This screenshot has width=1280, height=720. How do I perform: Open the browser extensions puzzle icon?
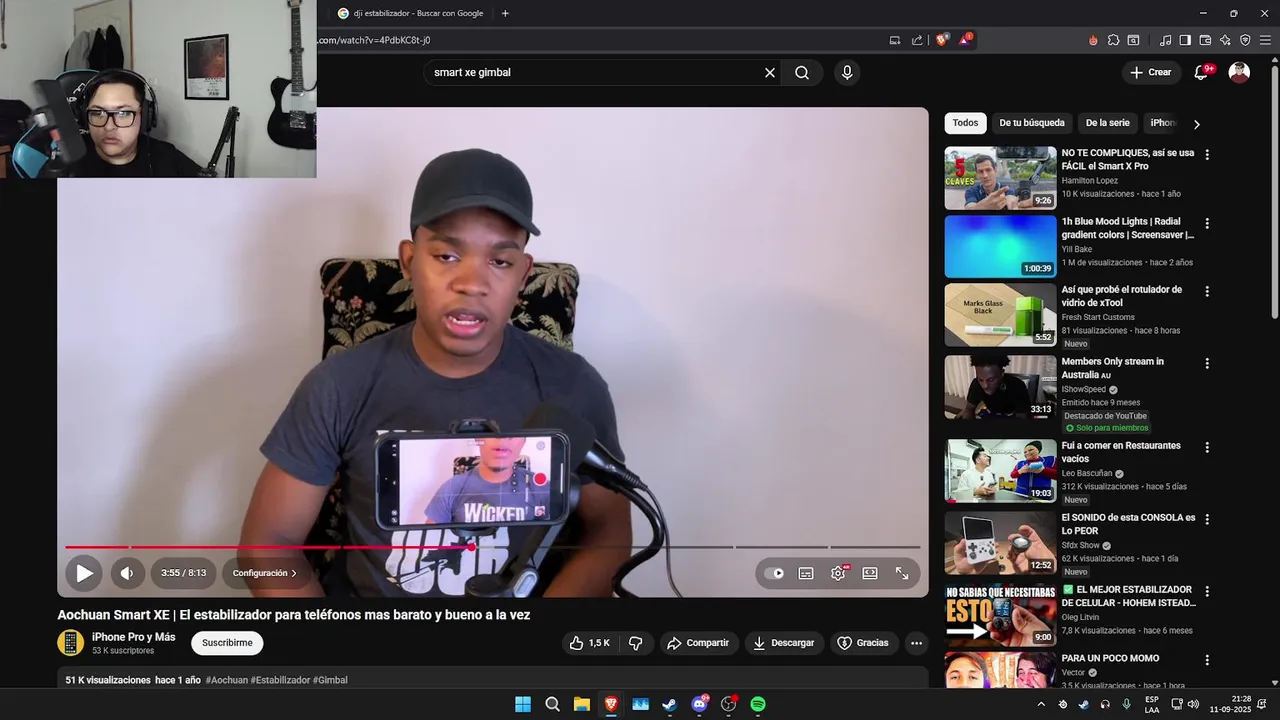[x=1113, y=40]
